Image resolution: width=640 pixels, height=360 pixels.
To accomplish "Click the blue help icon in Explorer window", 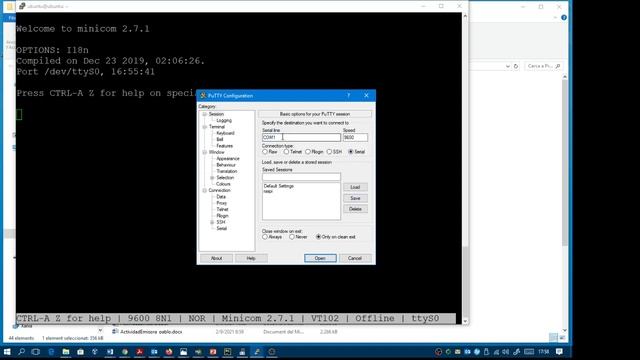I will click(564, 18).
